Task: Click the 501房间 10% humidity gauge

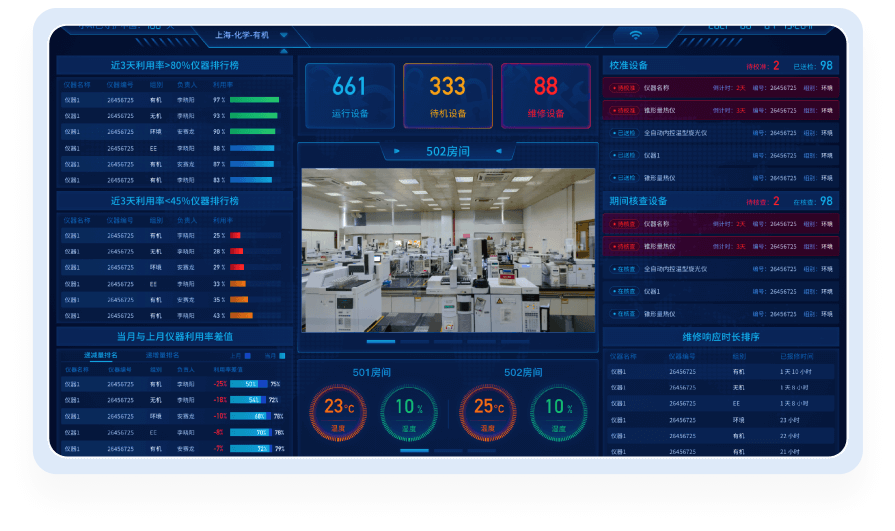Action: coord(409,413)
